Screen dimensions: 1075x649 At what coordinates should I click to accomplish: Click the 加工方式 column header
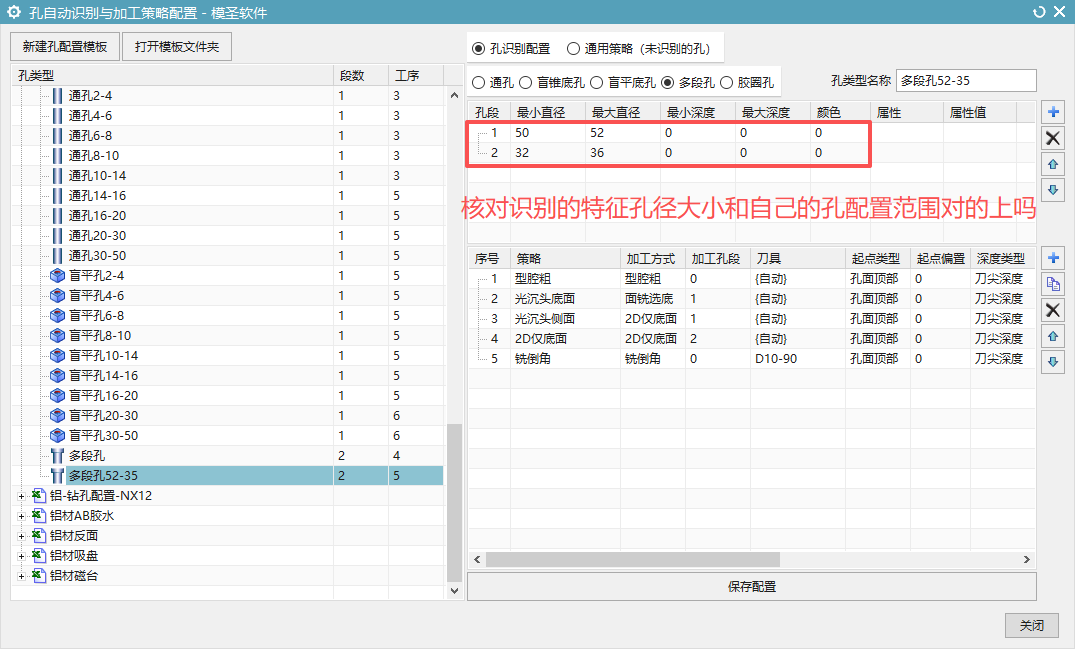[x=652, y=258]
